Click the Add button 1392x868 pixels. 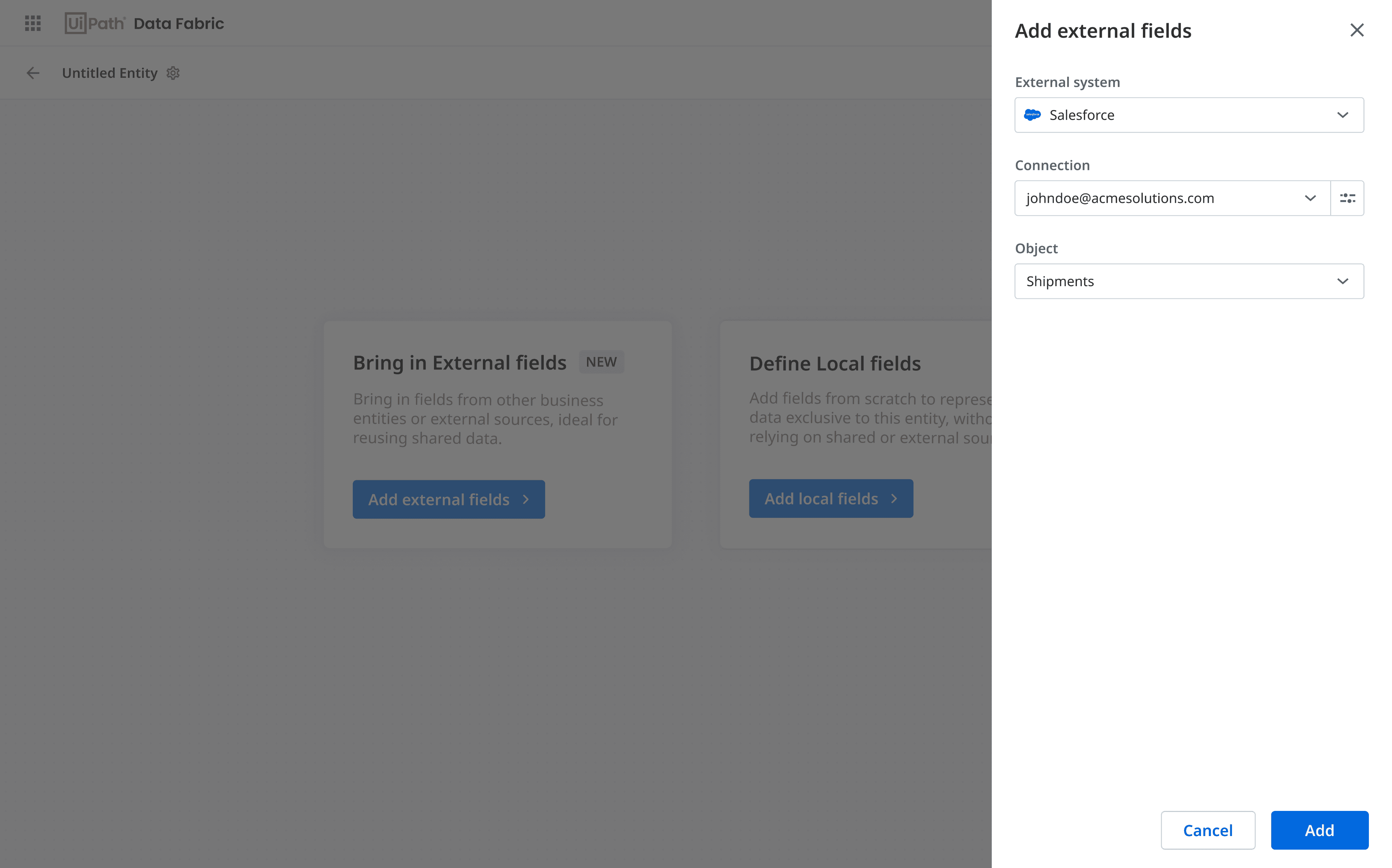pyautogui.click(x=1319, y=830)
